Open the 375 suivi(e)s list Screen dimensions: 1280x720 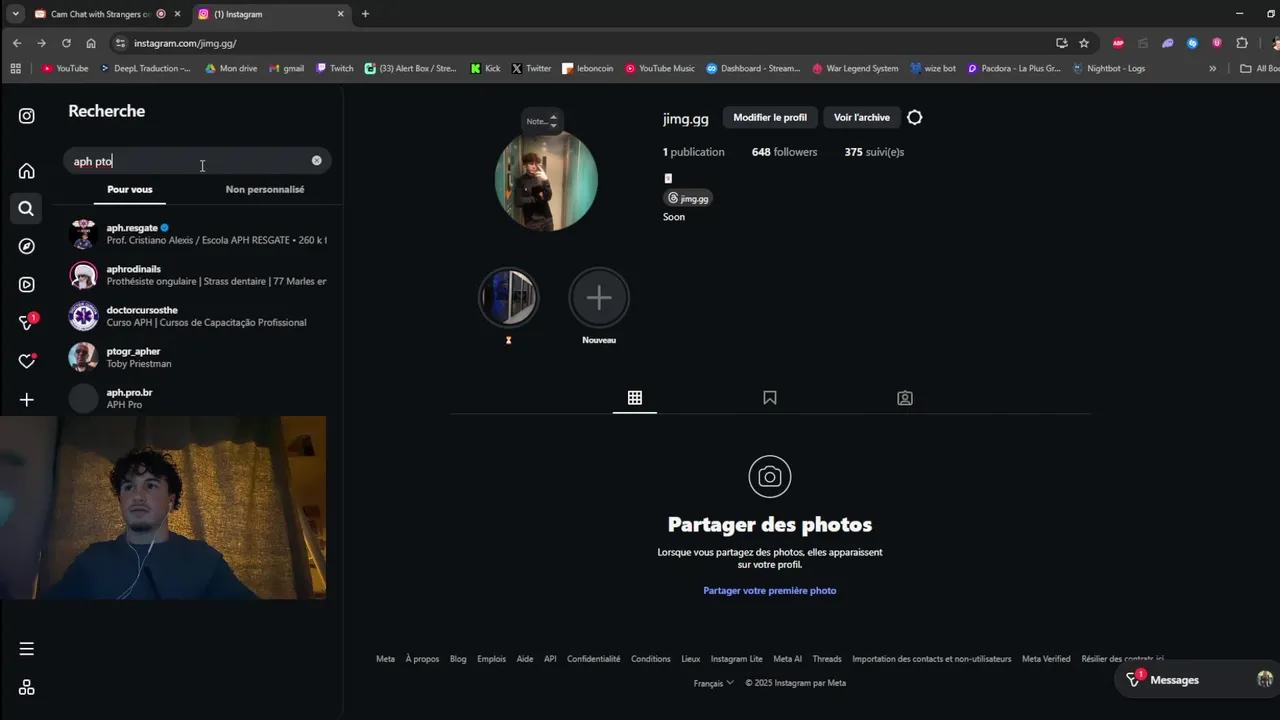pyautogui.click(x=874, y=152)
